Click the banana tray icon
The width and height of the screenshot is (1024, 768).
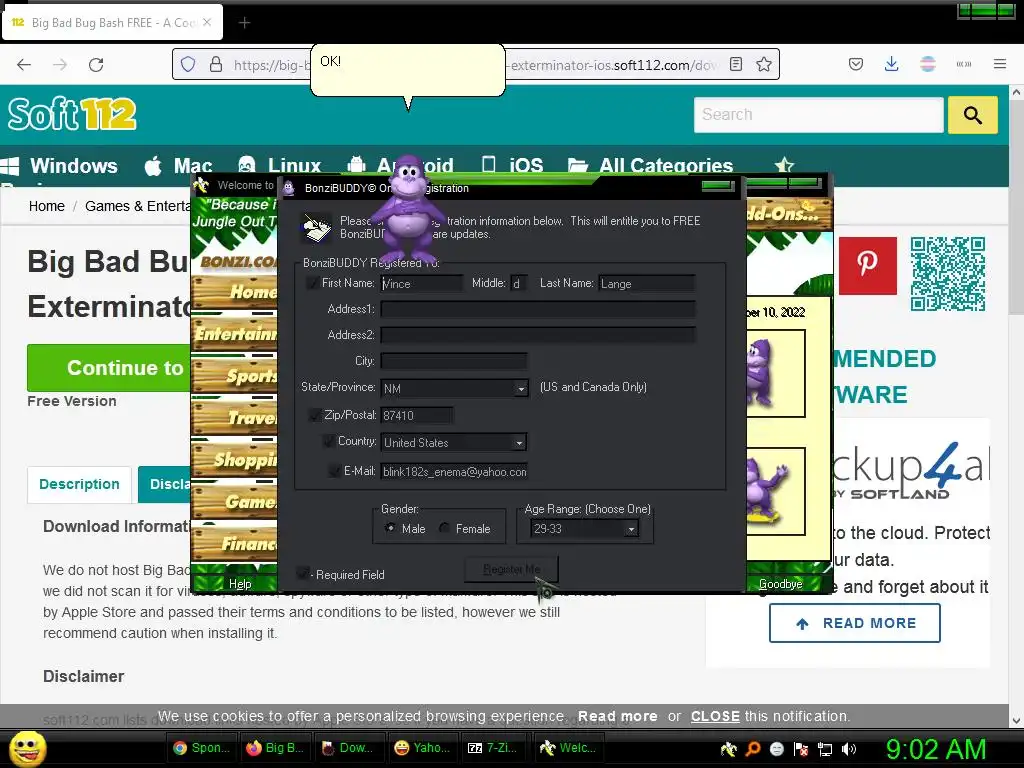[728, 748]
